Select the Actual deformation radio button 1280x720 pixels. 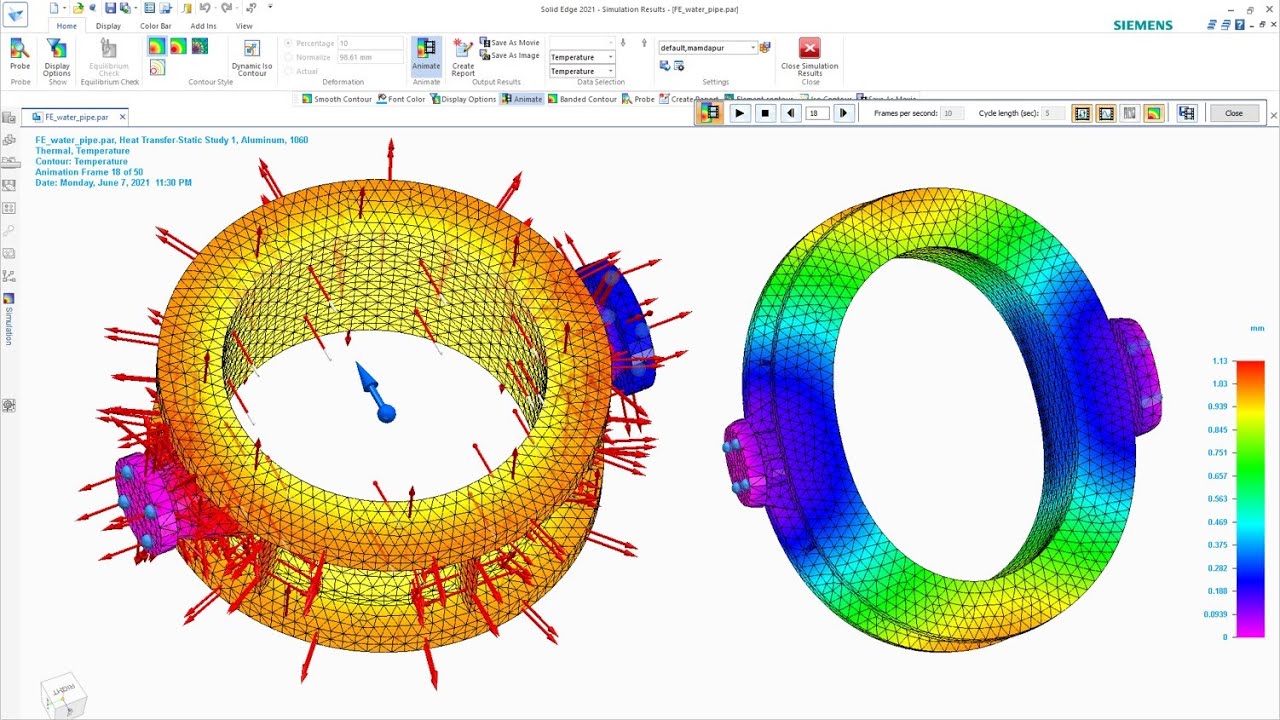pos(288,71)
